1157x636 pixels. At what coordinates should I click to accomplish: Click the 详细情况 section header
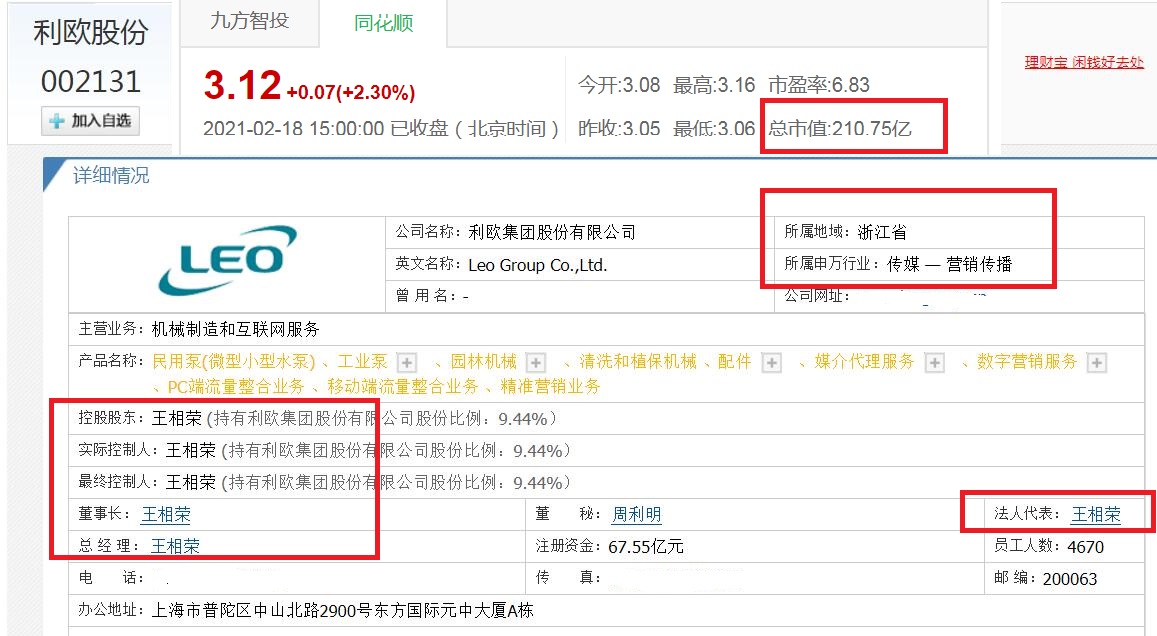point(111,176)
